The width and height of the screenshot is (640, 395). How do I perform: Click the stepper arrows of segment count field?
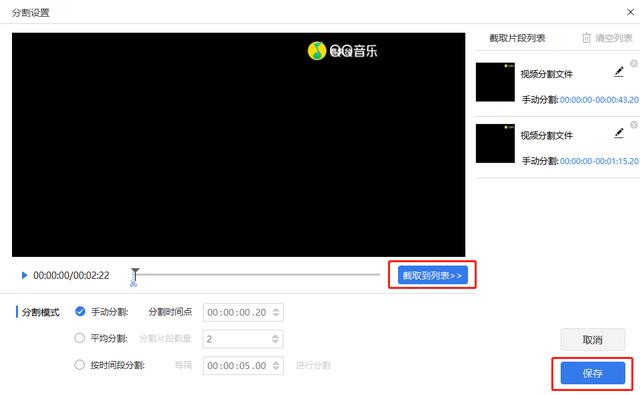coord(275,339)
